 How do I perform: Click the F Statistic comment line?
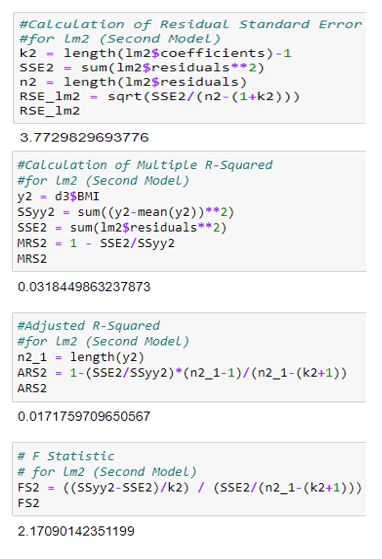(66, 456)
